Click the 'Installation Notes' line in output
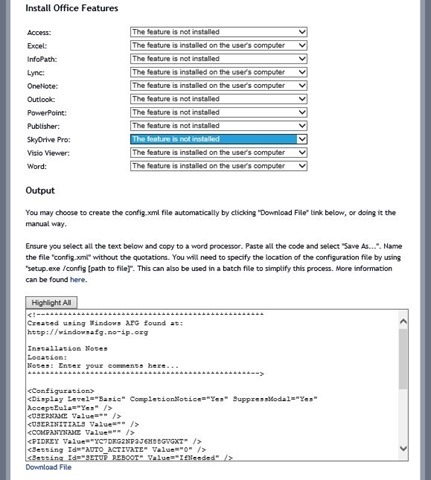The width and height of the screenshot is (431, 480). pos(67,349)
